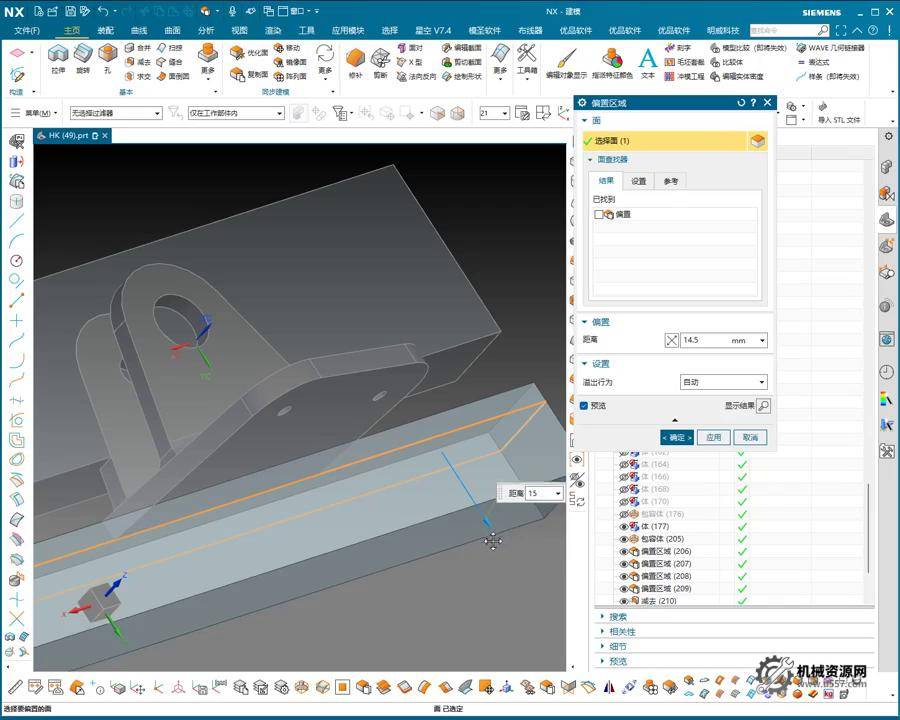Open the 曲面 ribbon tab
Screen dimensions: 900x720
[172, 30]
